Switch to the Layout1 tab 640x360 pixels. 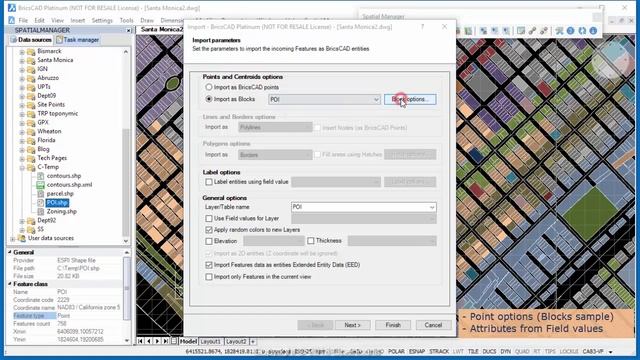pos(211,341)
